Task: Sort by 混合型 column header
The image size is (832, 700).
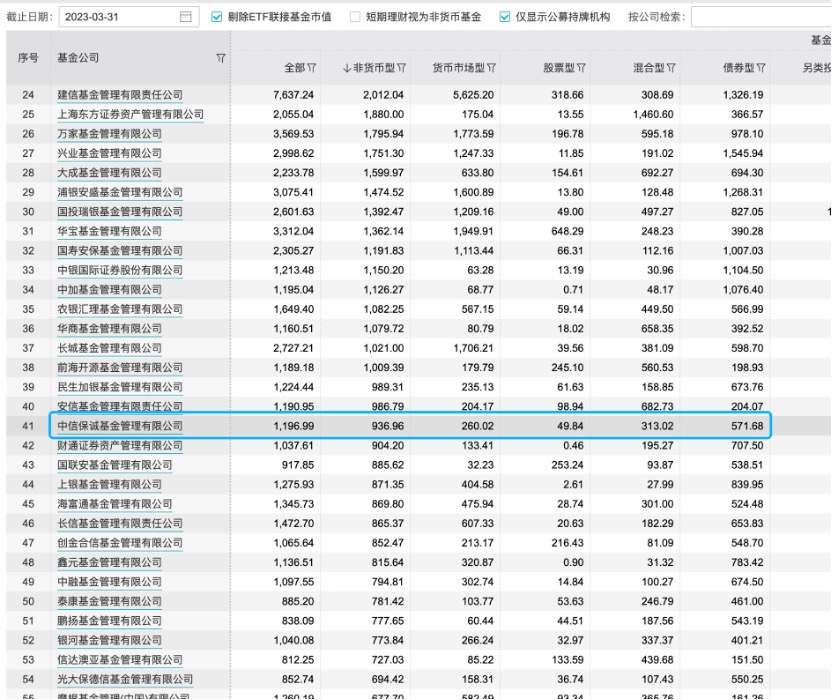Action: (649, 68)
